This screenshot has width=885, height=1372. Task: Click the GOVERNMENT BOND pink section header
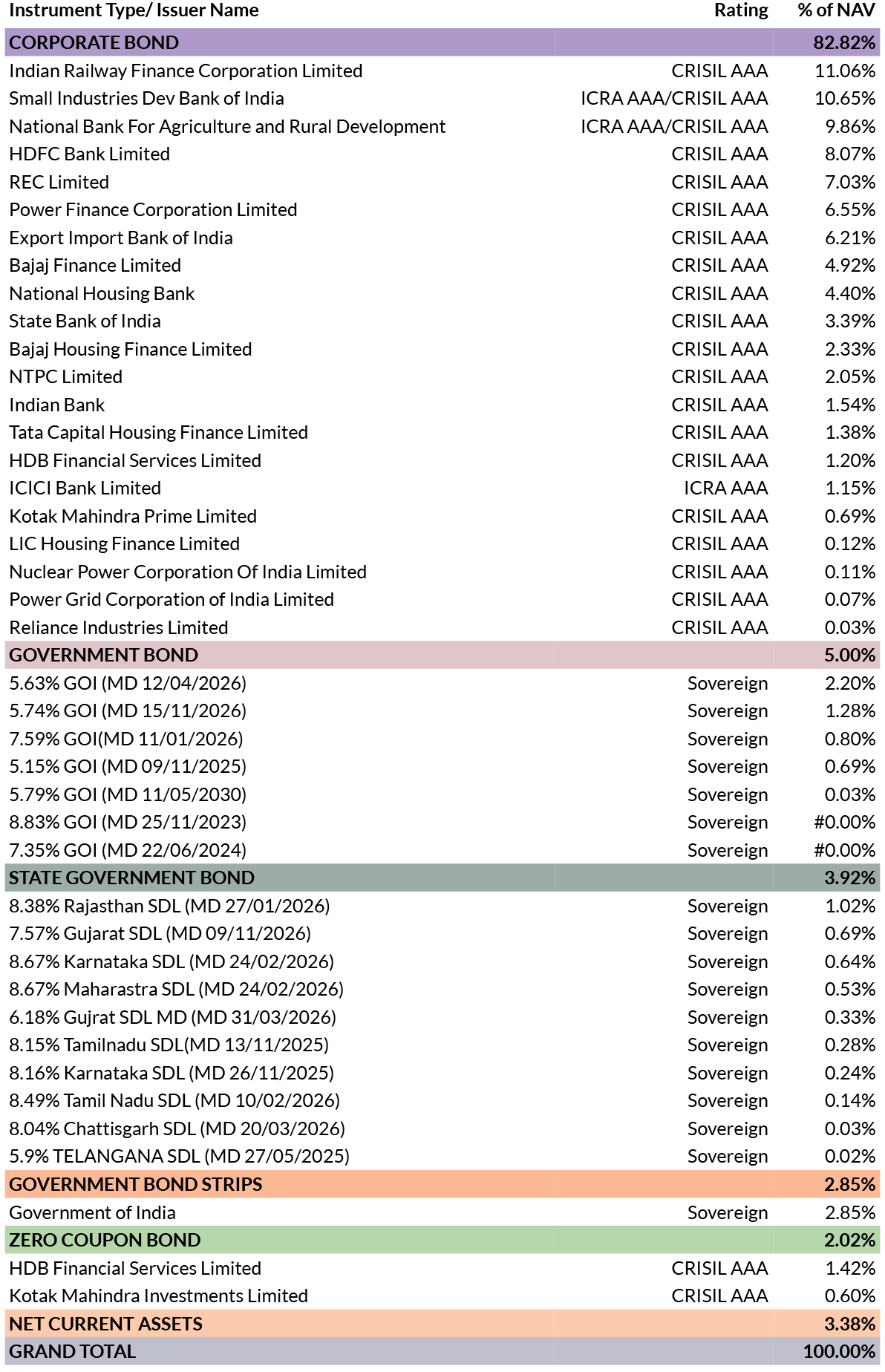(x=104, y=655)
